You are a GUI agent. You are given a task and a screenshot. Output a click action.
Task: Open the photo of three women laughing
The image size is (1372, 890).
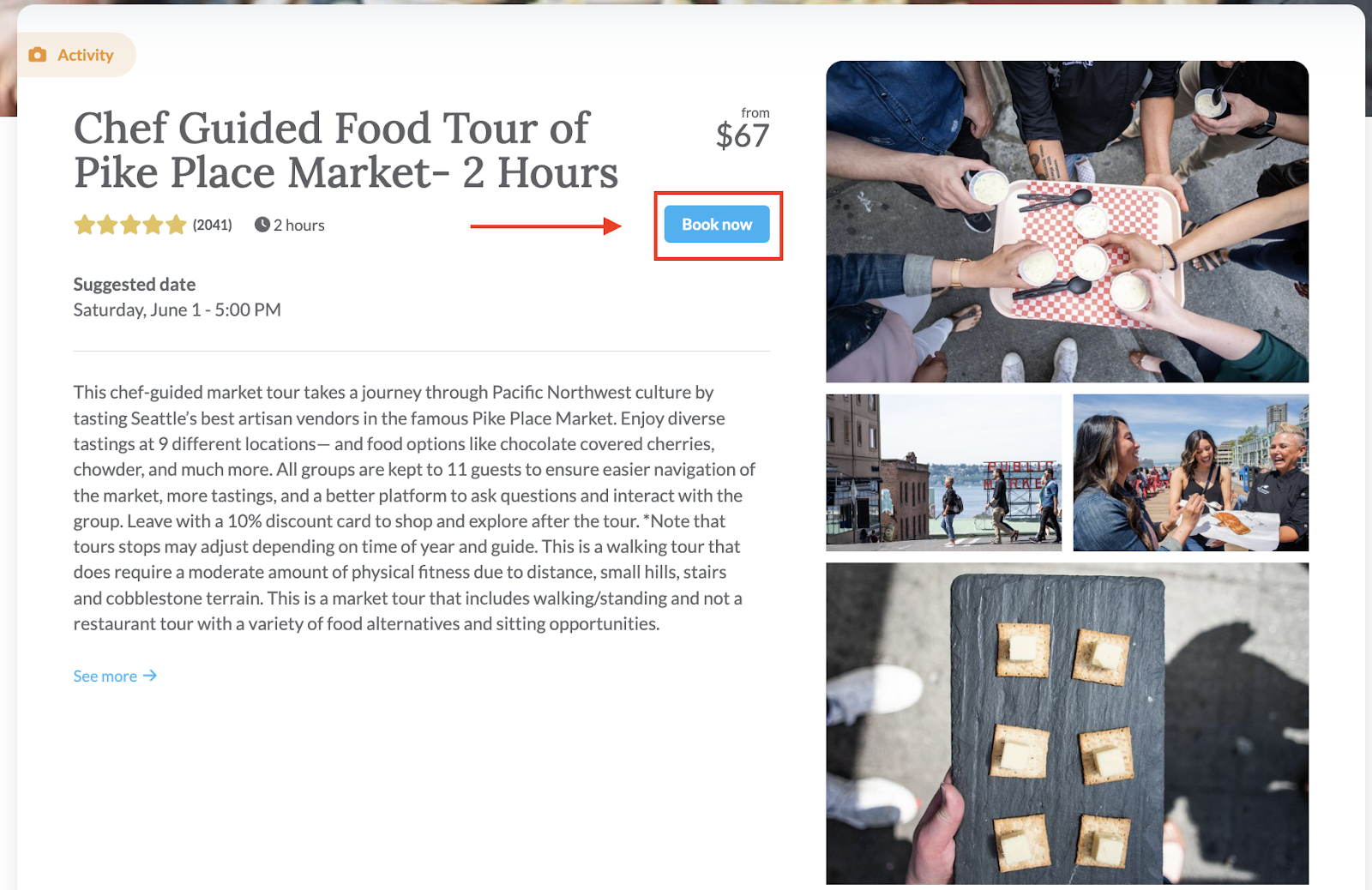pyautogui.click(x=1191, y=472)
